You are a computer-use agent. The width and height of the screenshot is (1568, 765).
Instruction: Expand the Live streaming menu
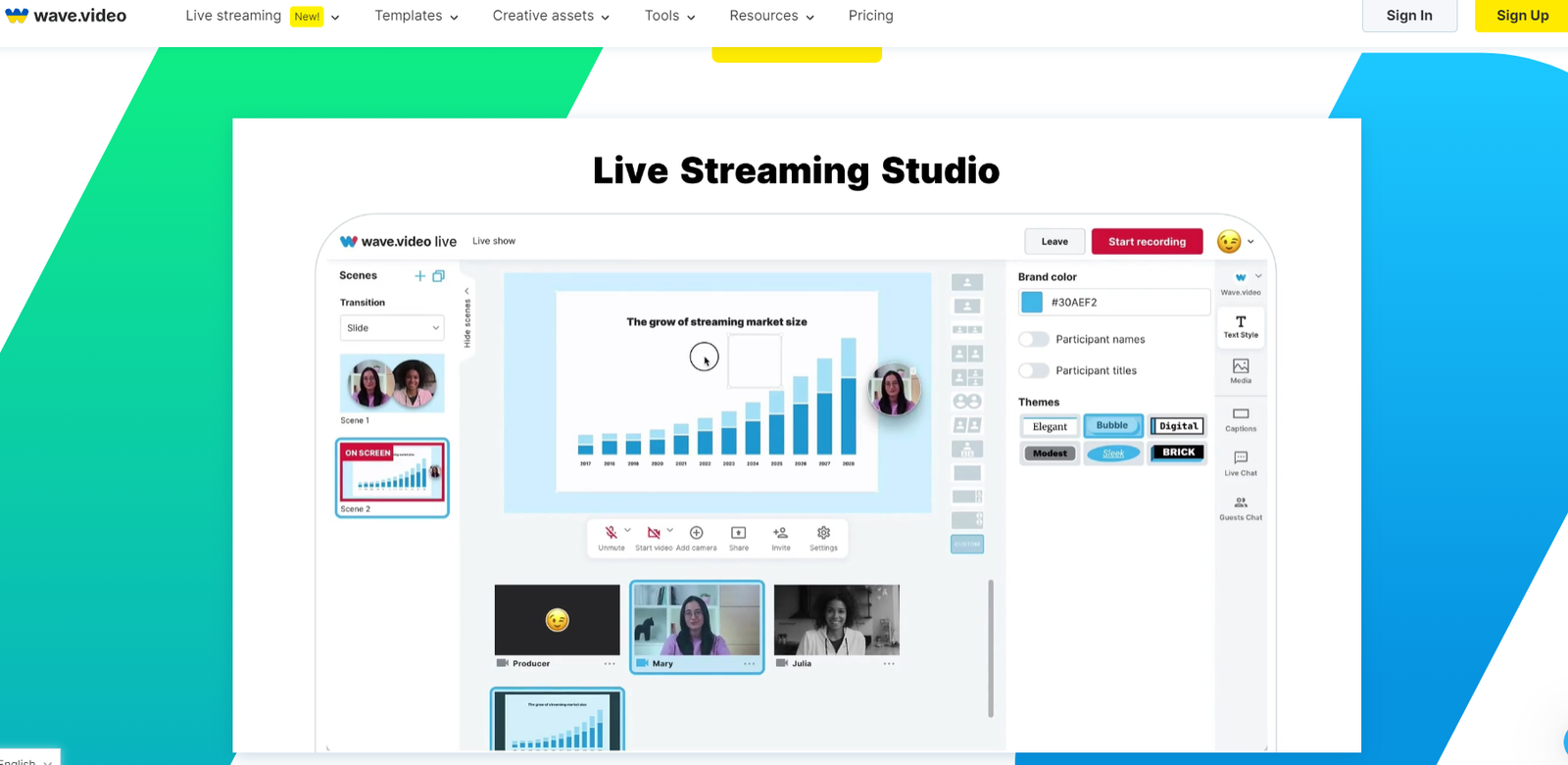(x=263, y=16)
